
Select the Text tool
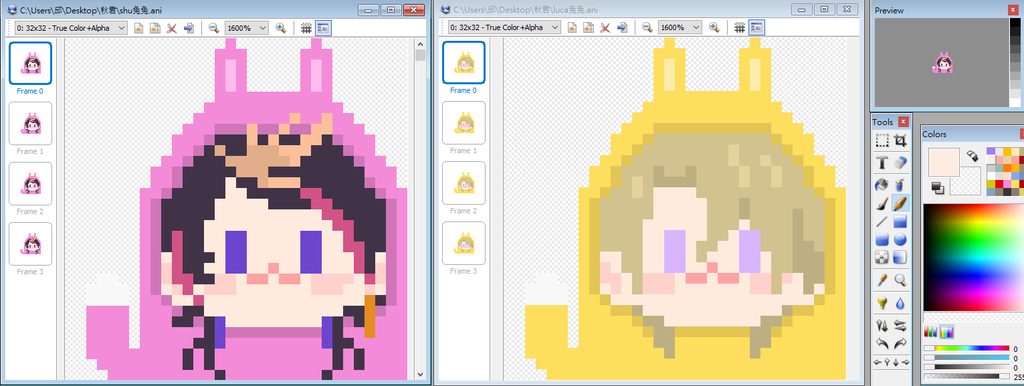tap(882, 163)
